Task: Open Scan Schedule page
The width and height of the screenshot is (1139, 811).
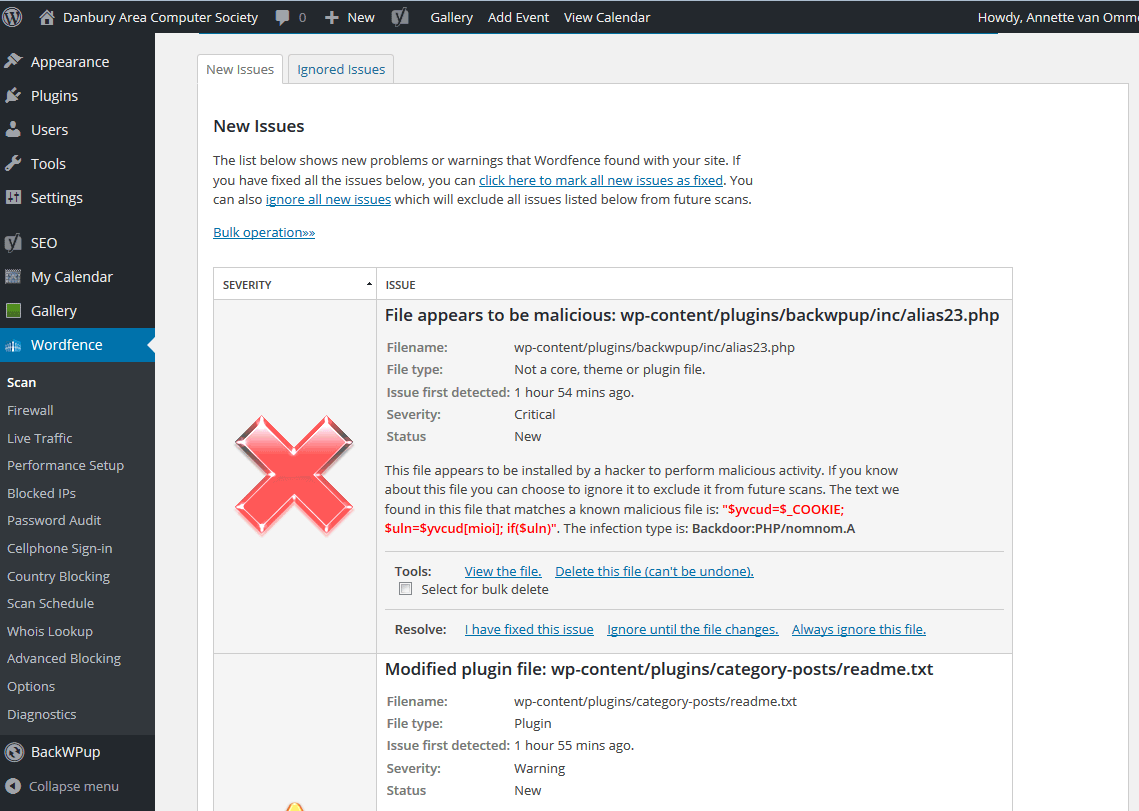Action: 50,603
